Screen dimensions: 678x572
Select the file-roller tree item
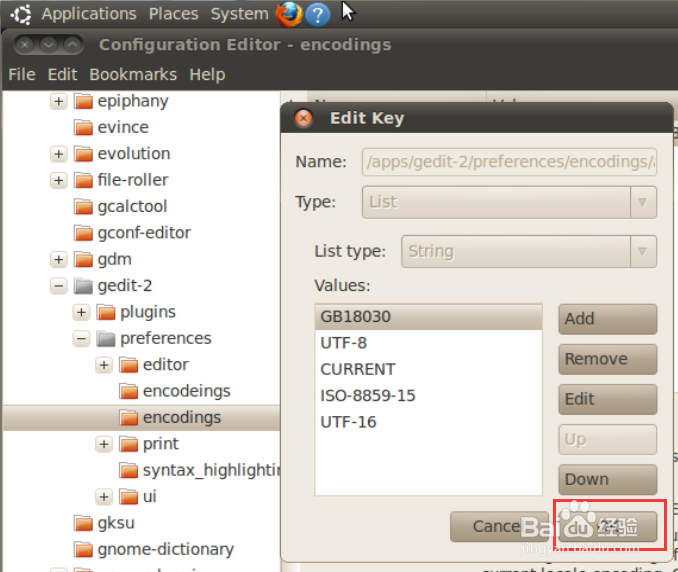click(133, 180)
